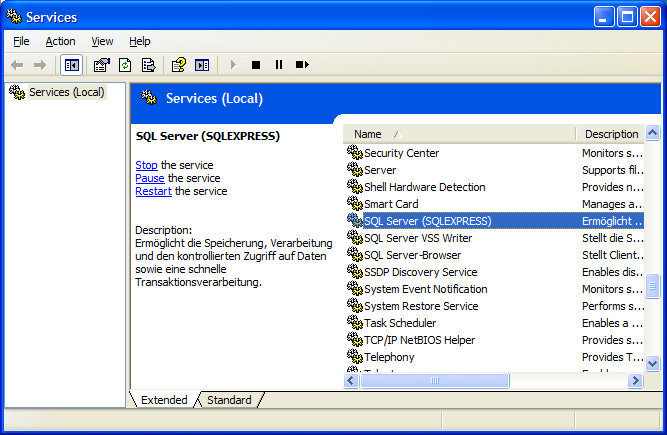Click the 'Ermöglicht' description cell of SQL Server
667x435 pixels.
612,221
